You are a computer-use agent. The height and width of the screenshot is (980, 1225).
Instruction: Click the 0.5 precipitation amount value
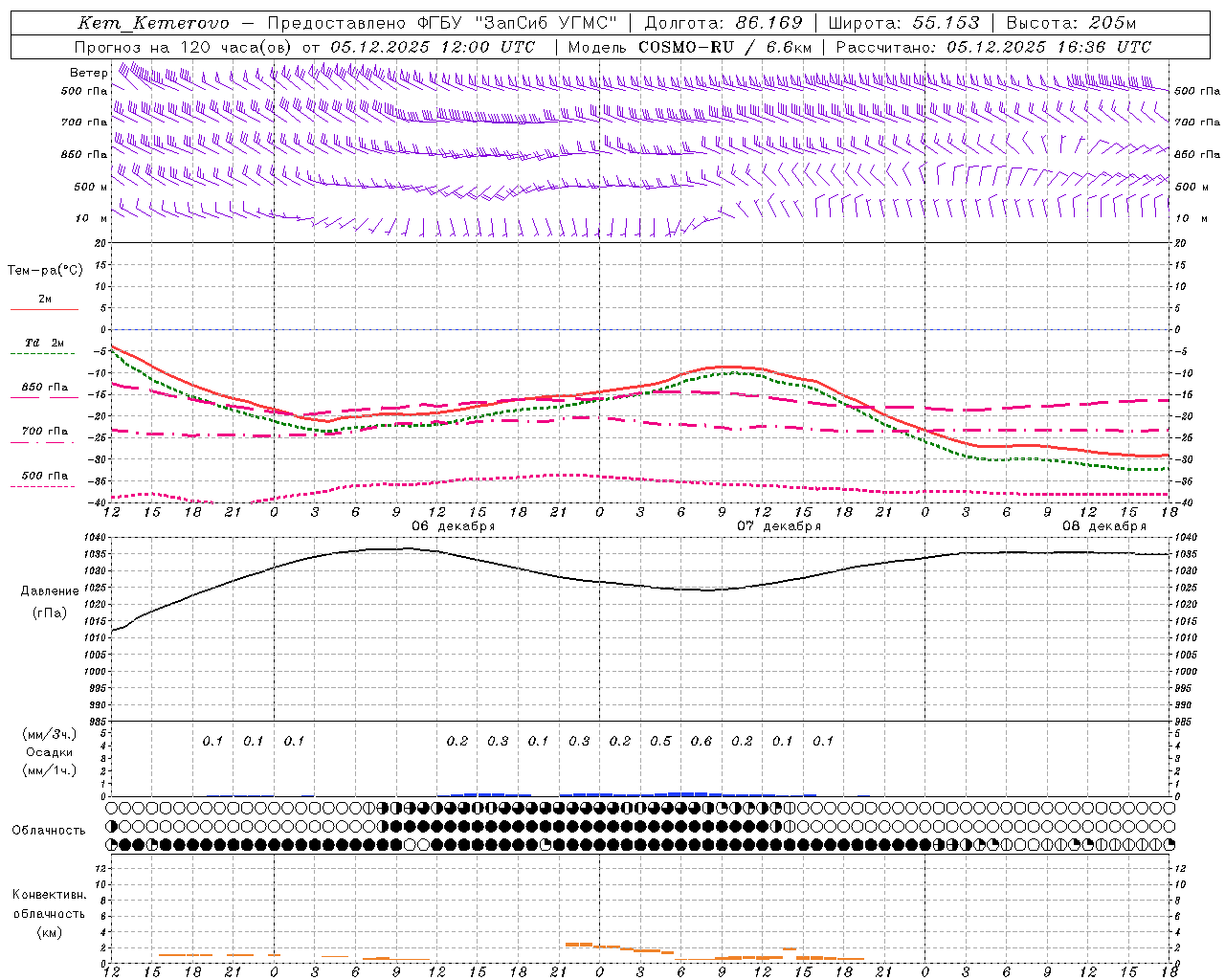(660, 741)
